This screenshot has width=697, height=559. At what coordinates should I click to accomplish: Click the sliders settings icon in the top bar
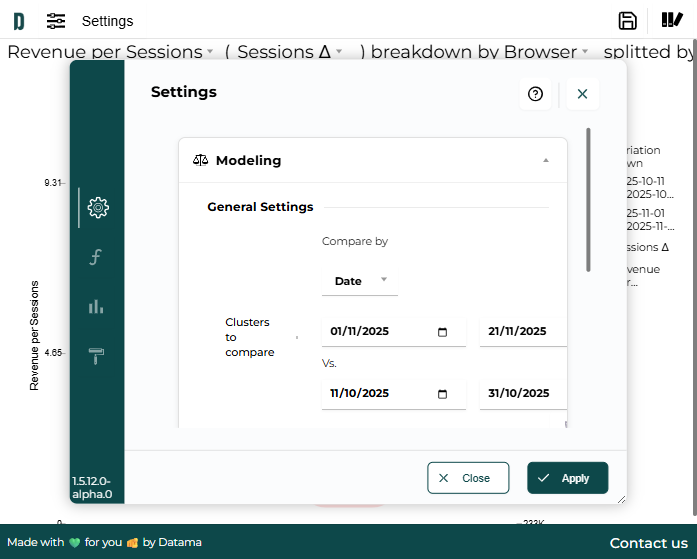(56, 21)
